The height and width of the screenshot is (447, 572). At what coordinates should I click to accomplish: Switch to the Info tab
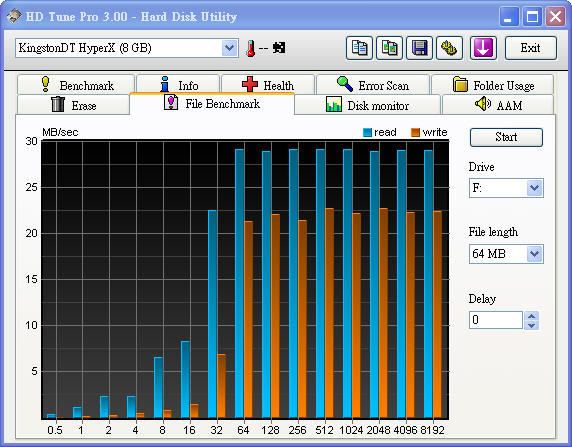click(x=178, y=85)
